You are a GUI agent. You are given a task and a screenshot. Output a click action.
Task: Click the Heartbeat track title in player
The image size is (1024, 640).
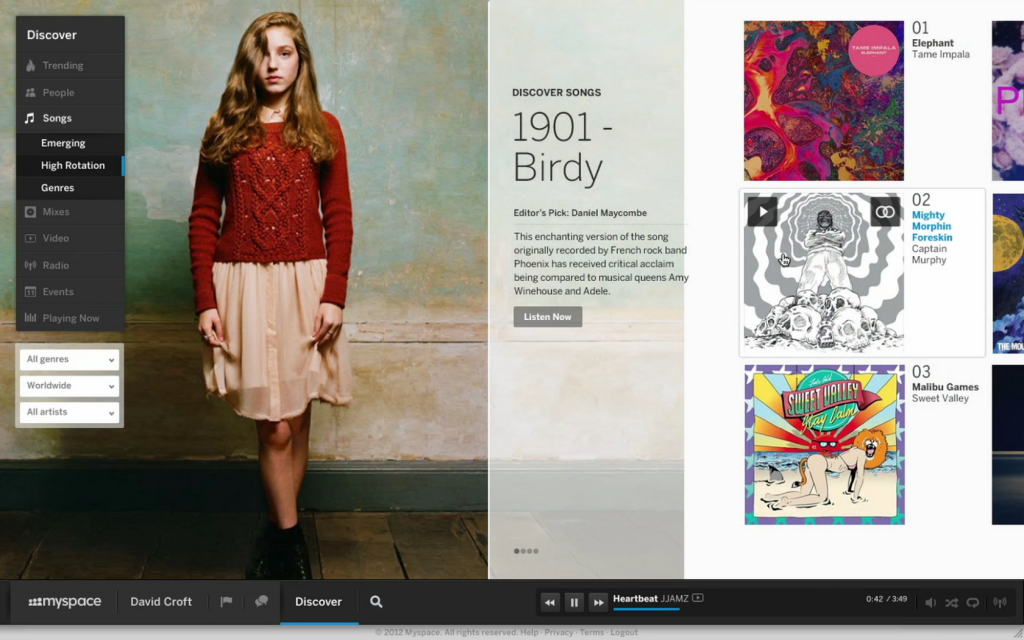click(635, 598)
